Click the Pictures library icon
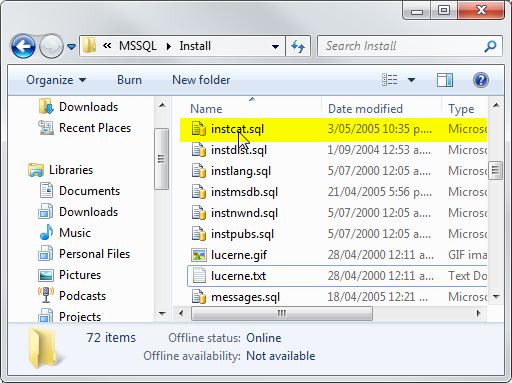Viewport: 512px width, 383px height. [46, 275]
